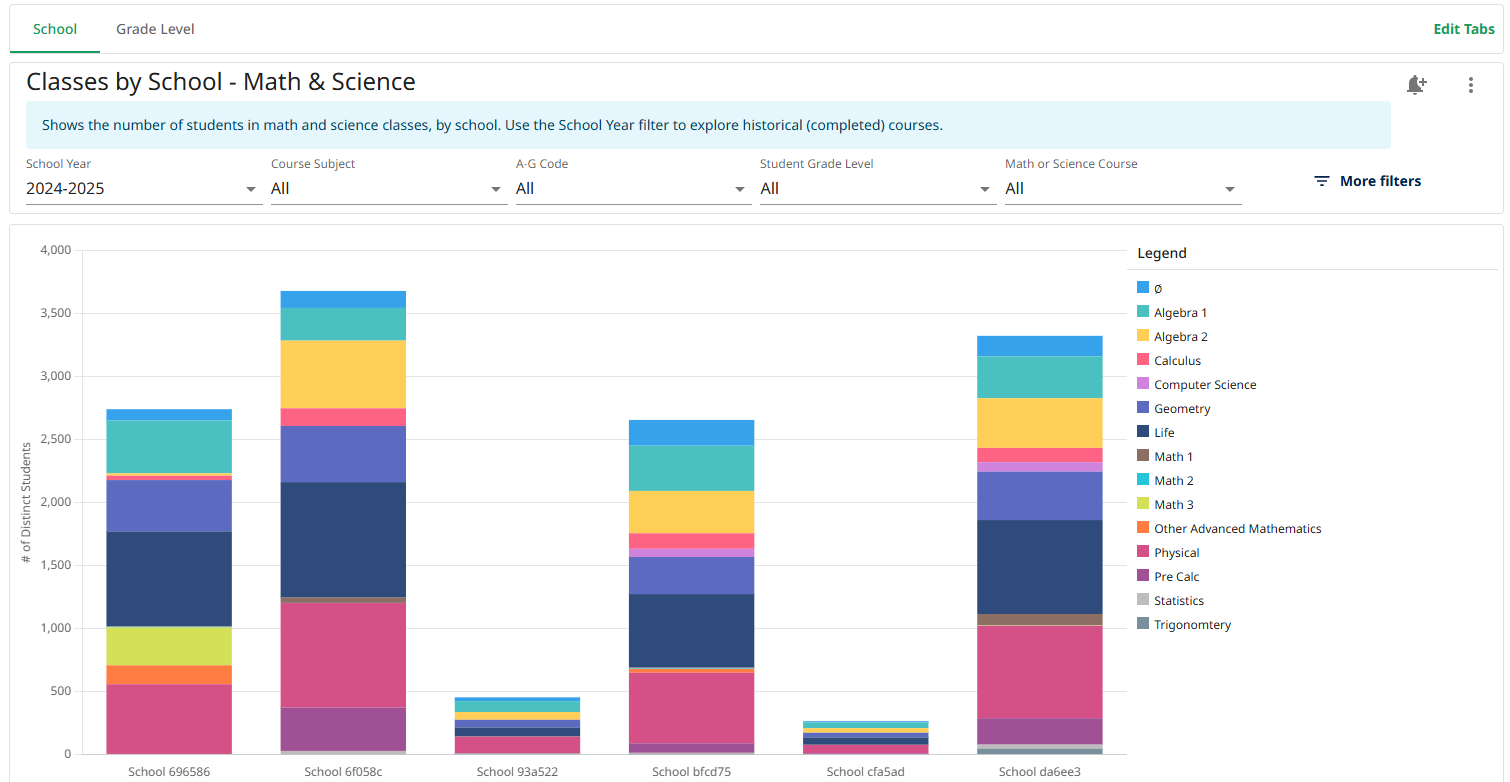Expand Student Grade Level filter
The height and width of the screenshot is (782, 1510).
pos(878,189)
